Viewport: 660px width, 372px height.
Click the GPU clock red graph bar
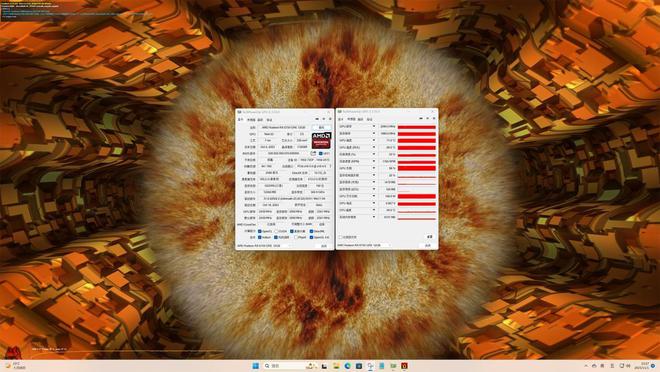tap(417, 127)
